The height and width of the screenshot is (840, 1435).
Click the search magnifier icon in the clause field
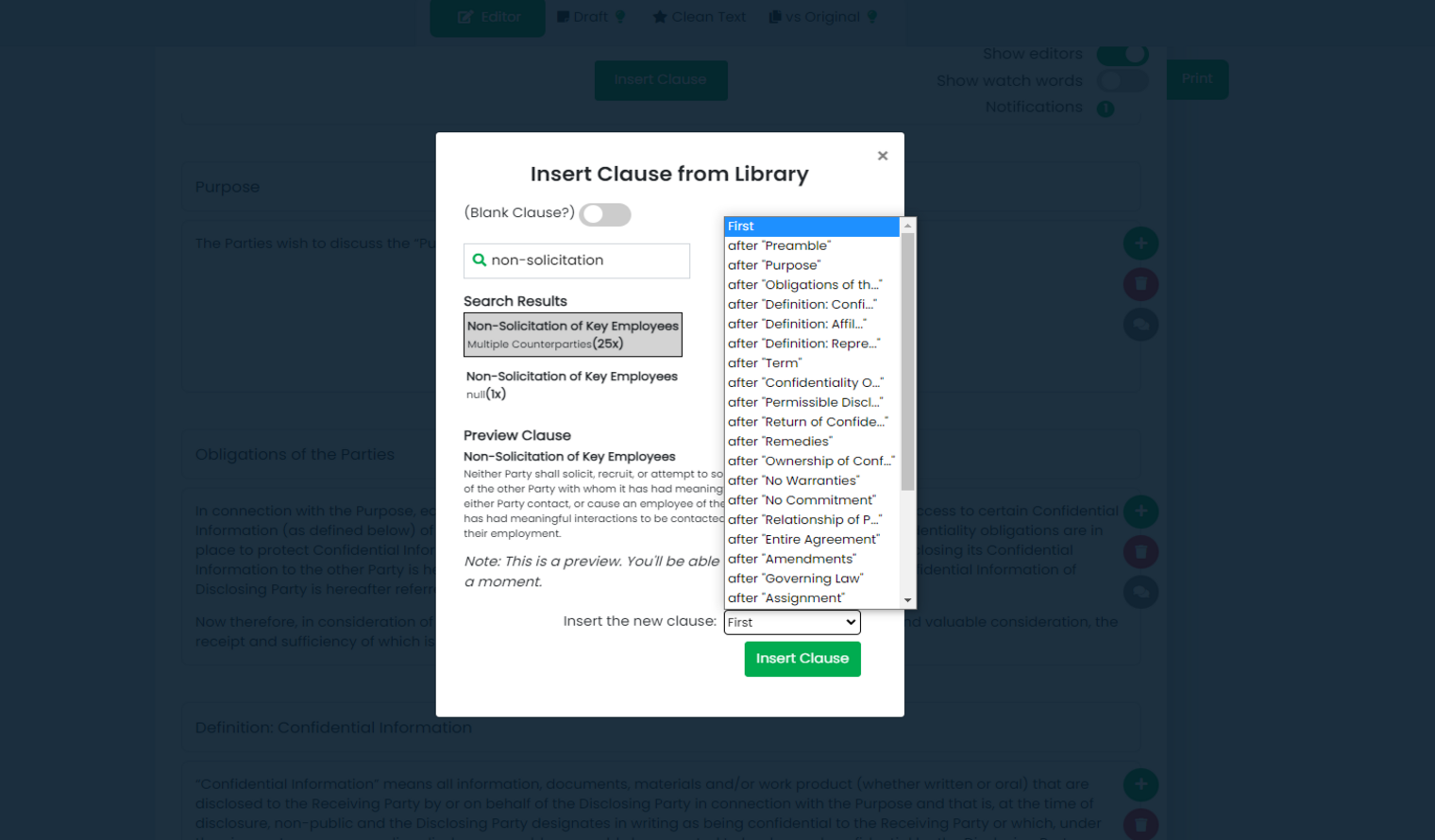[x=480, y=260]
